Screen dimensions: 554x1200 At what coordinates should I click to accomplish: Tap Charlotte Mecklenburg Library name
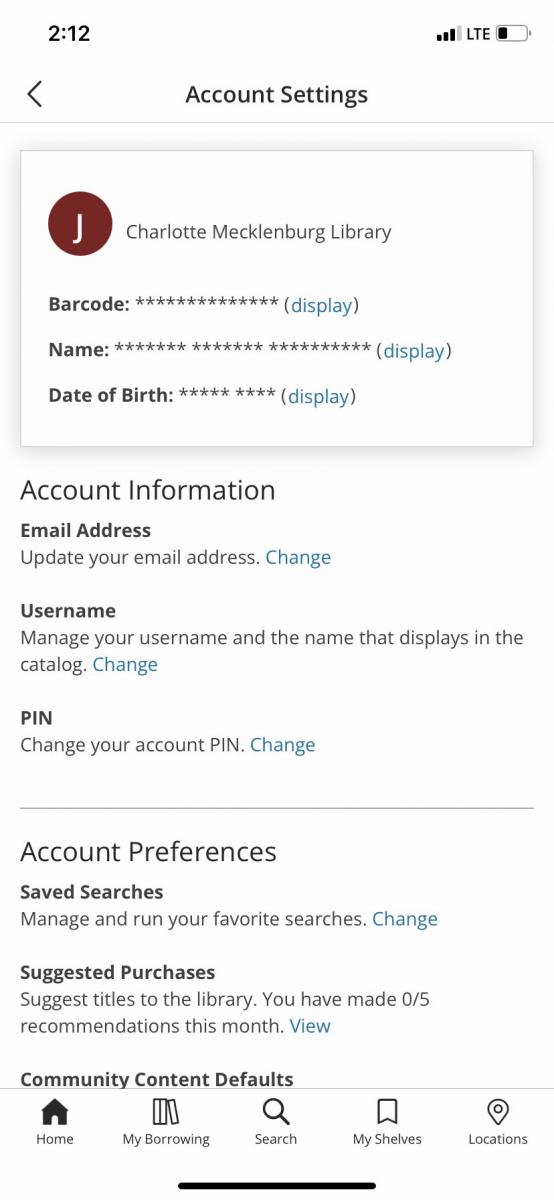pos(259,232)
